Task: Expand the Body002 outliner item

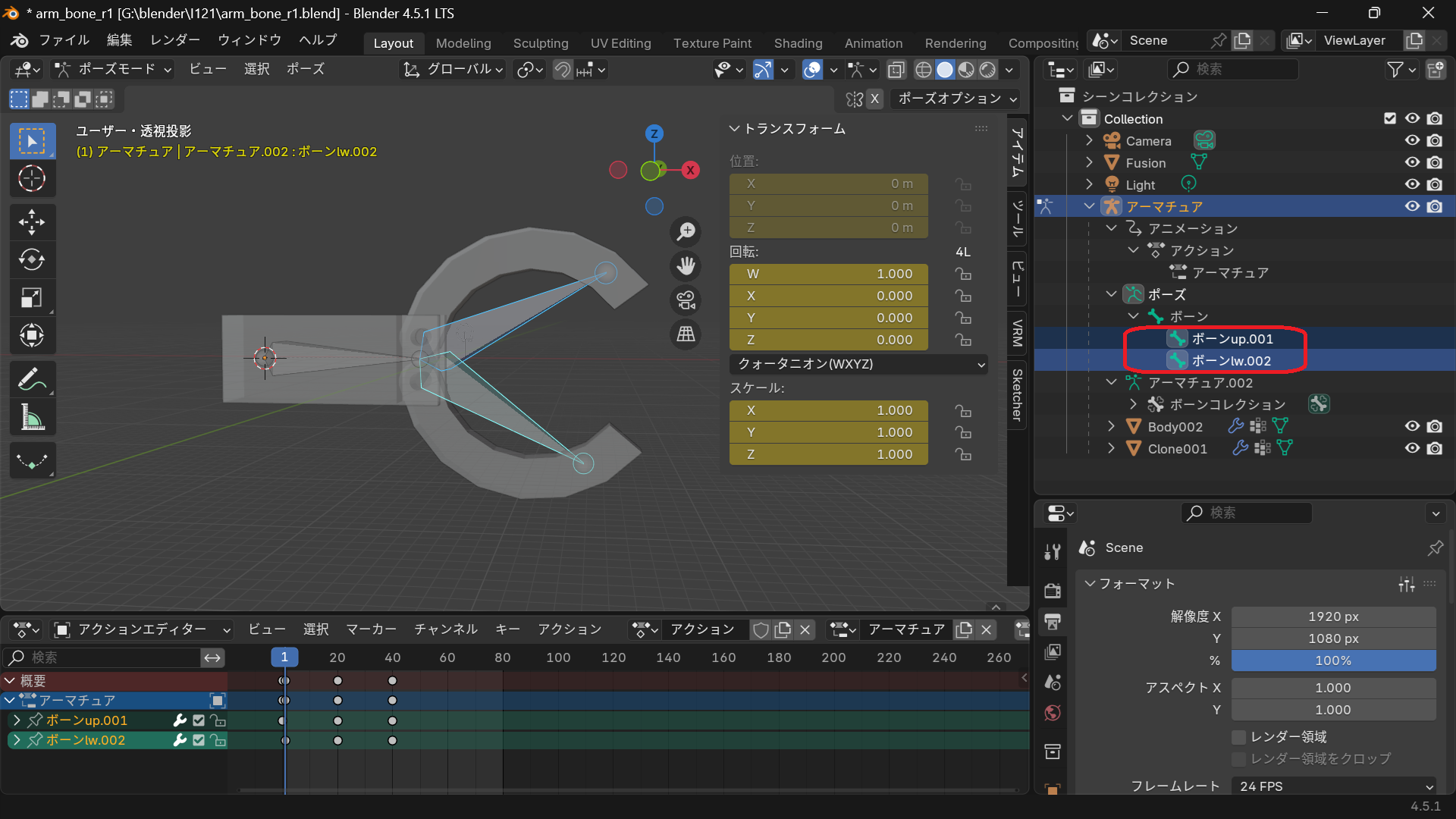Action: pyautogui.click(x=1111, y=426)
